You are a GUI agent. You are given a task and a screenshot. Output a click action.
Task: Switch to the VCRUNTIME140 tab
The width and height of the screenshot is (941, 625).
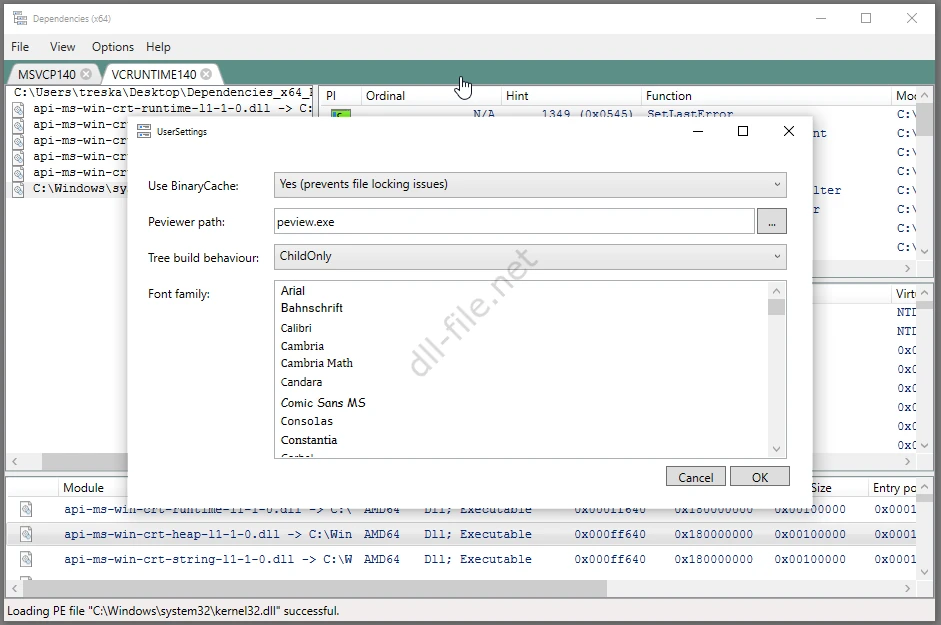pyautogui.click(x=154, y=74)
